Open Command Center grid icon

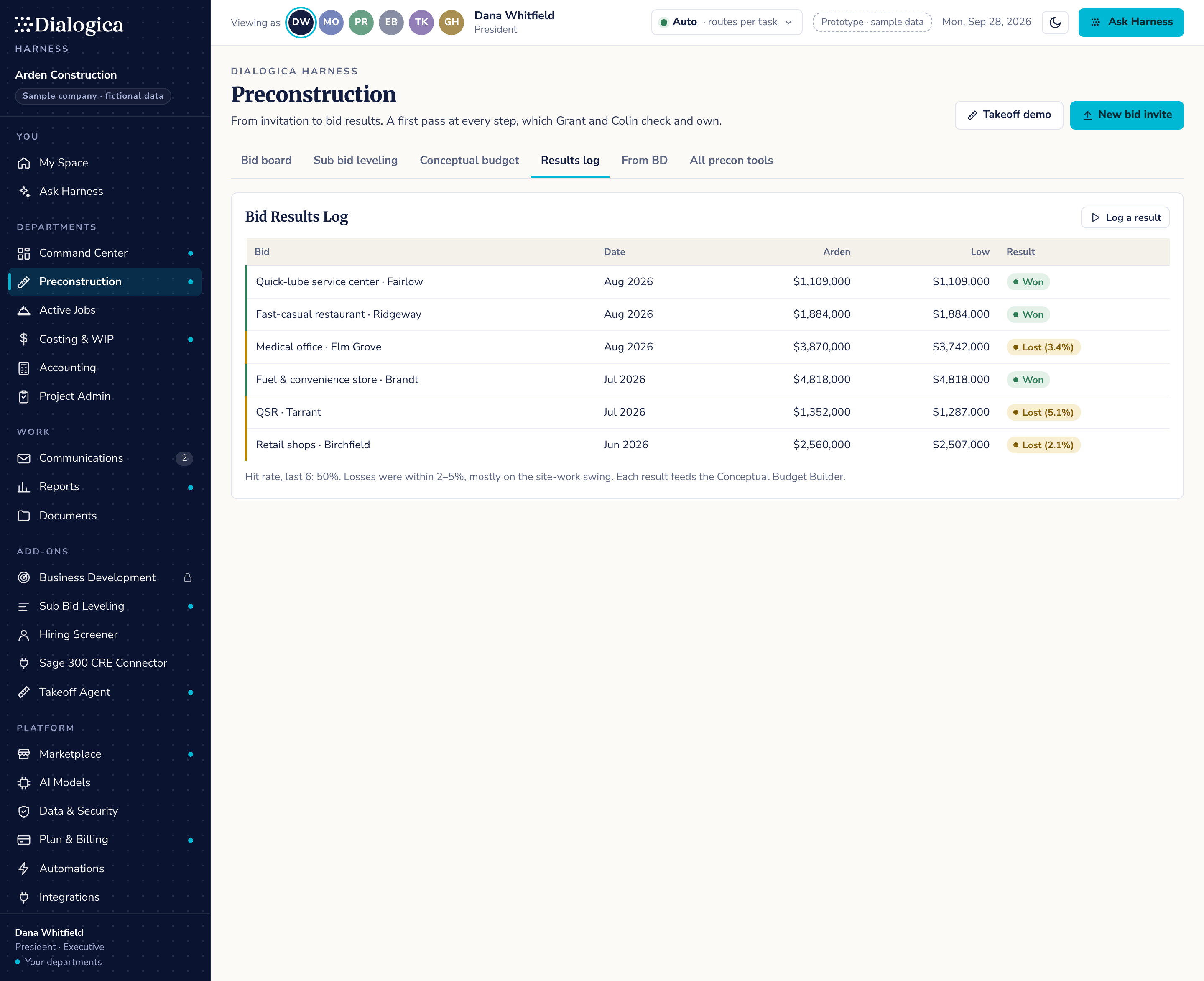24,253
